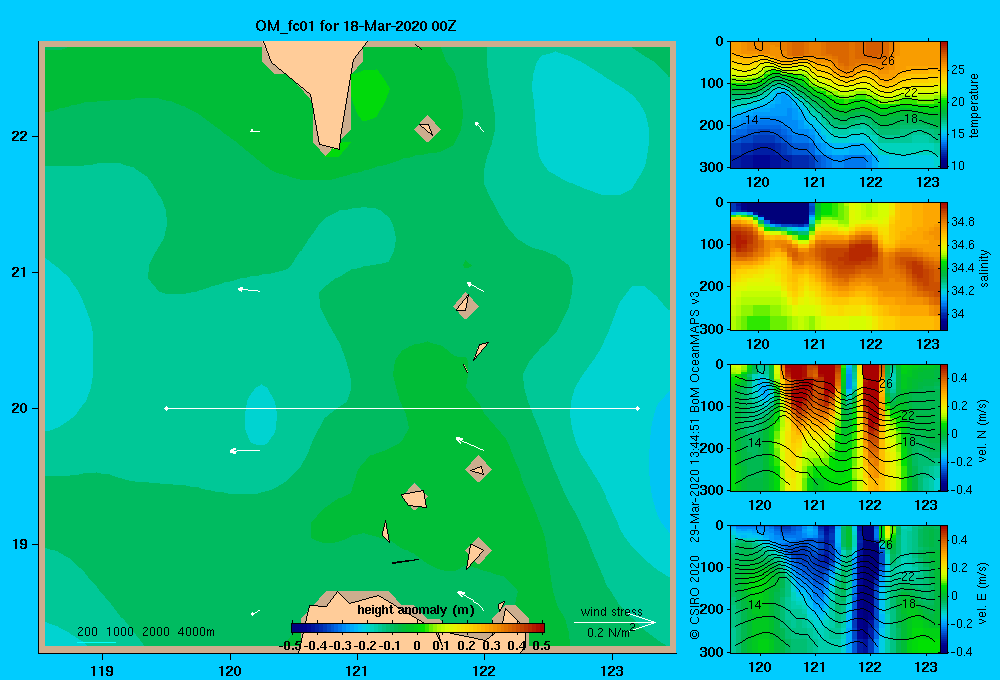Click the salinity color scale bar

(x=944, y=266)
